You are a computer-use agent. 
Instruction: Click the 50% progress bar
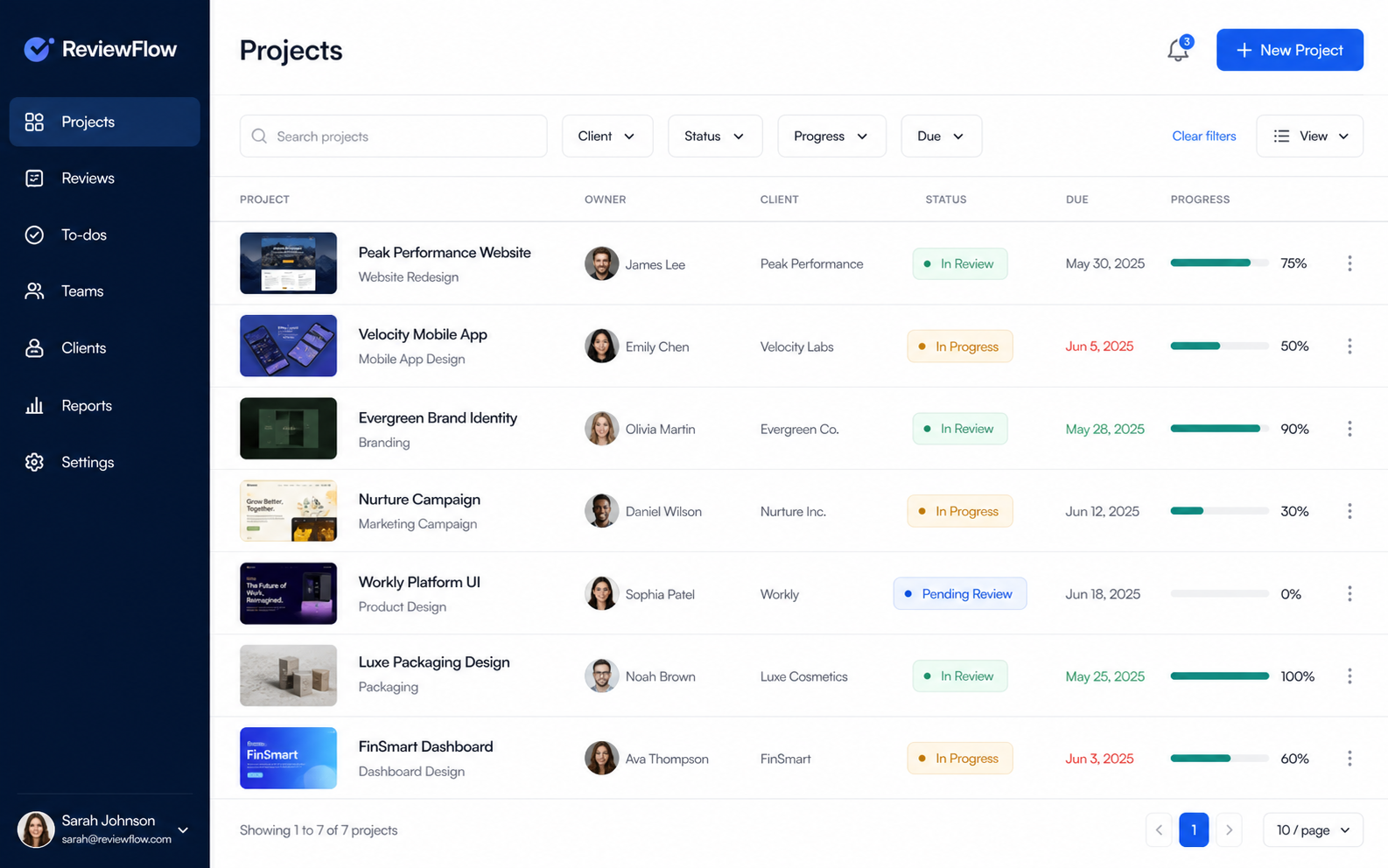coord(1219,346)
